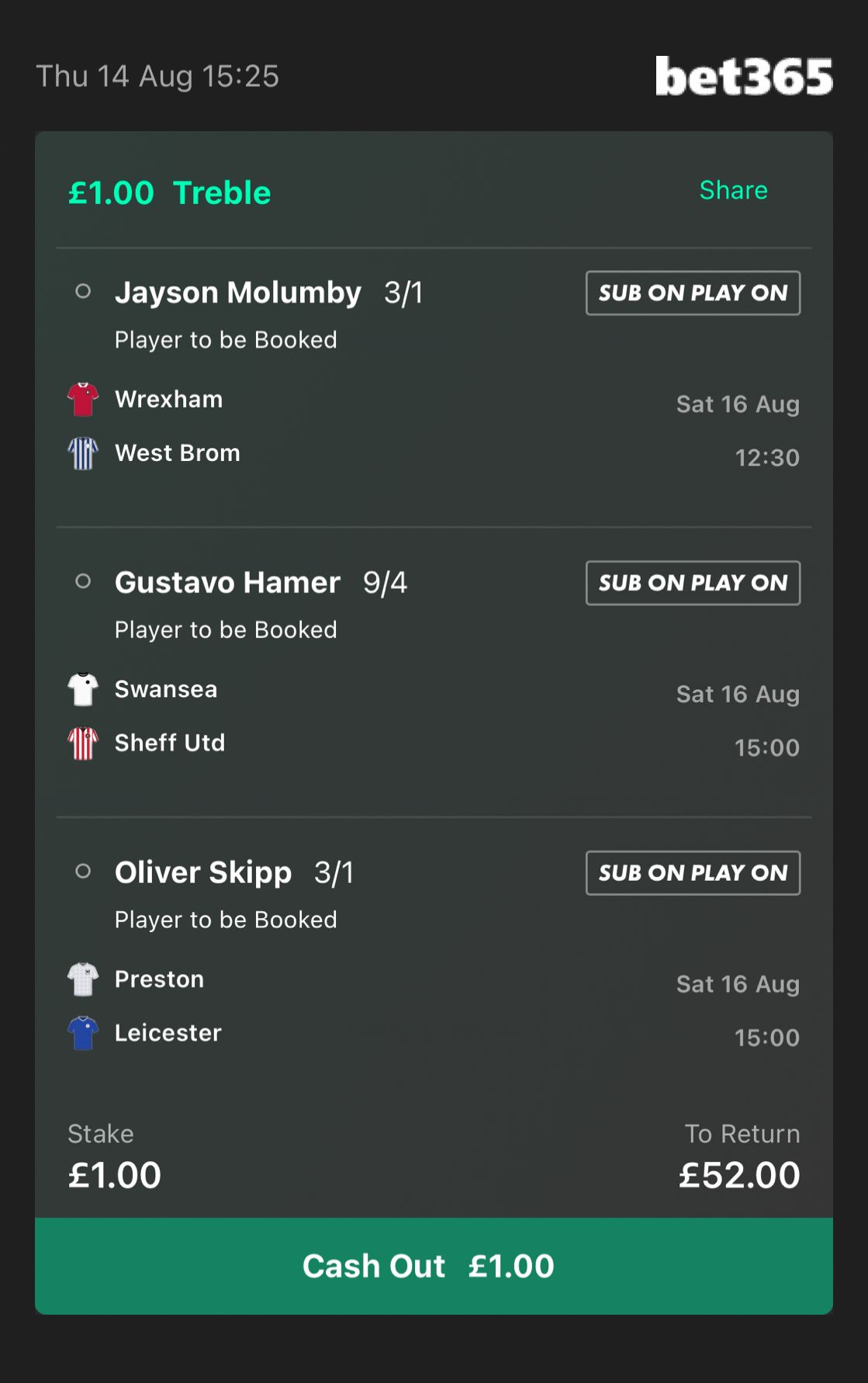Select the circle beside Jayson Molumby
Screen dimensions: 868x1383
tap(83, 292)
